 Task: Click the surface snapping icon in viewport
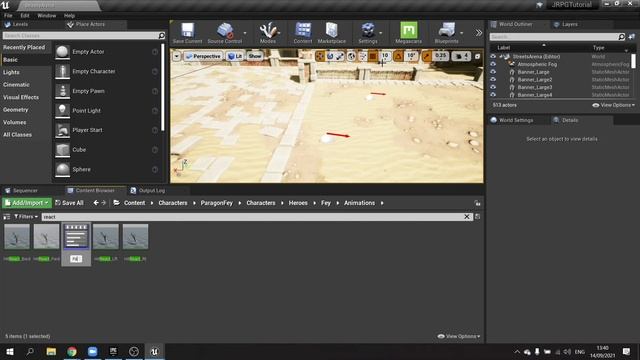point(362,56)
